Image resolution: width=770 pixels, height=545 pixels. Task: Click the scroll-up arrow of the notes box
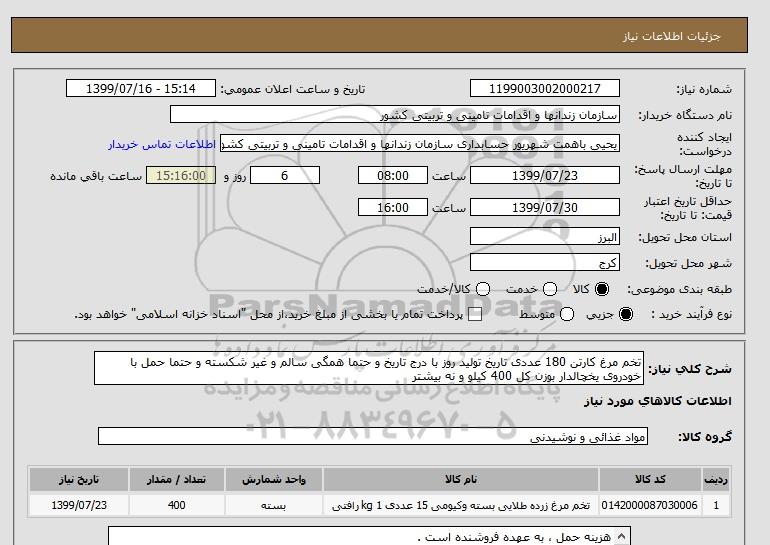(621, 536)
